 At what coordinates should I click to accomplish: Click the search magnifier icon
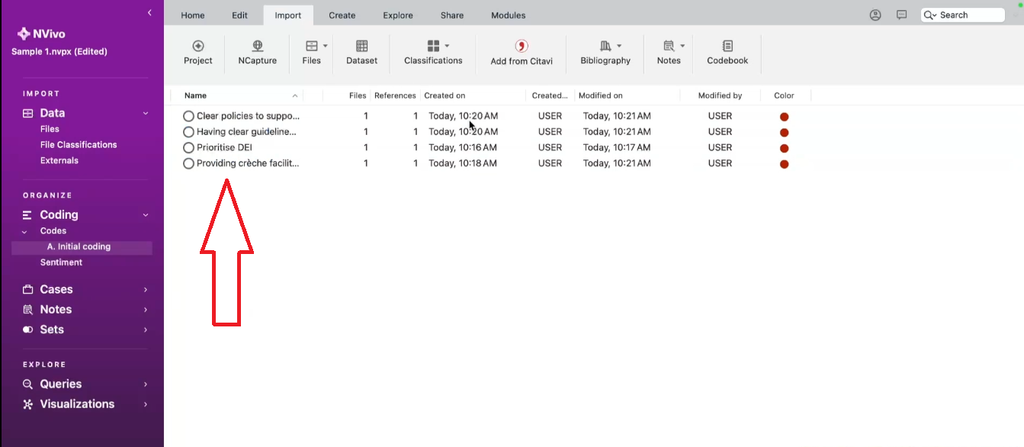point(929,15)
